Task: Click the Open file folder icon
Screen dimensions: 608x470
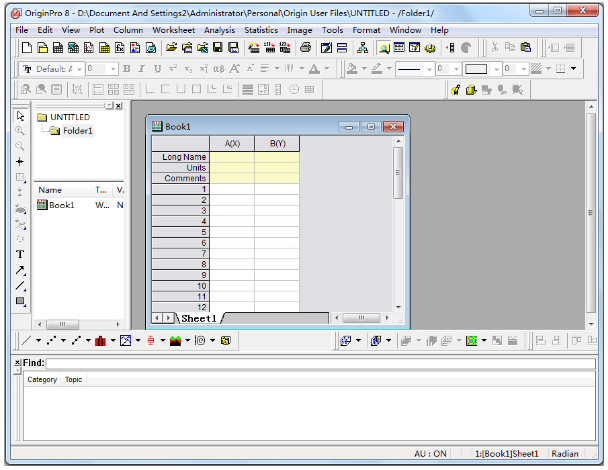Action: point(172,47)
